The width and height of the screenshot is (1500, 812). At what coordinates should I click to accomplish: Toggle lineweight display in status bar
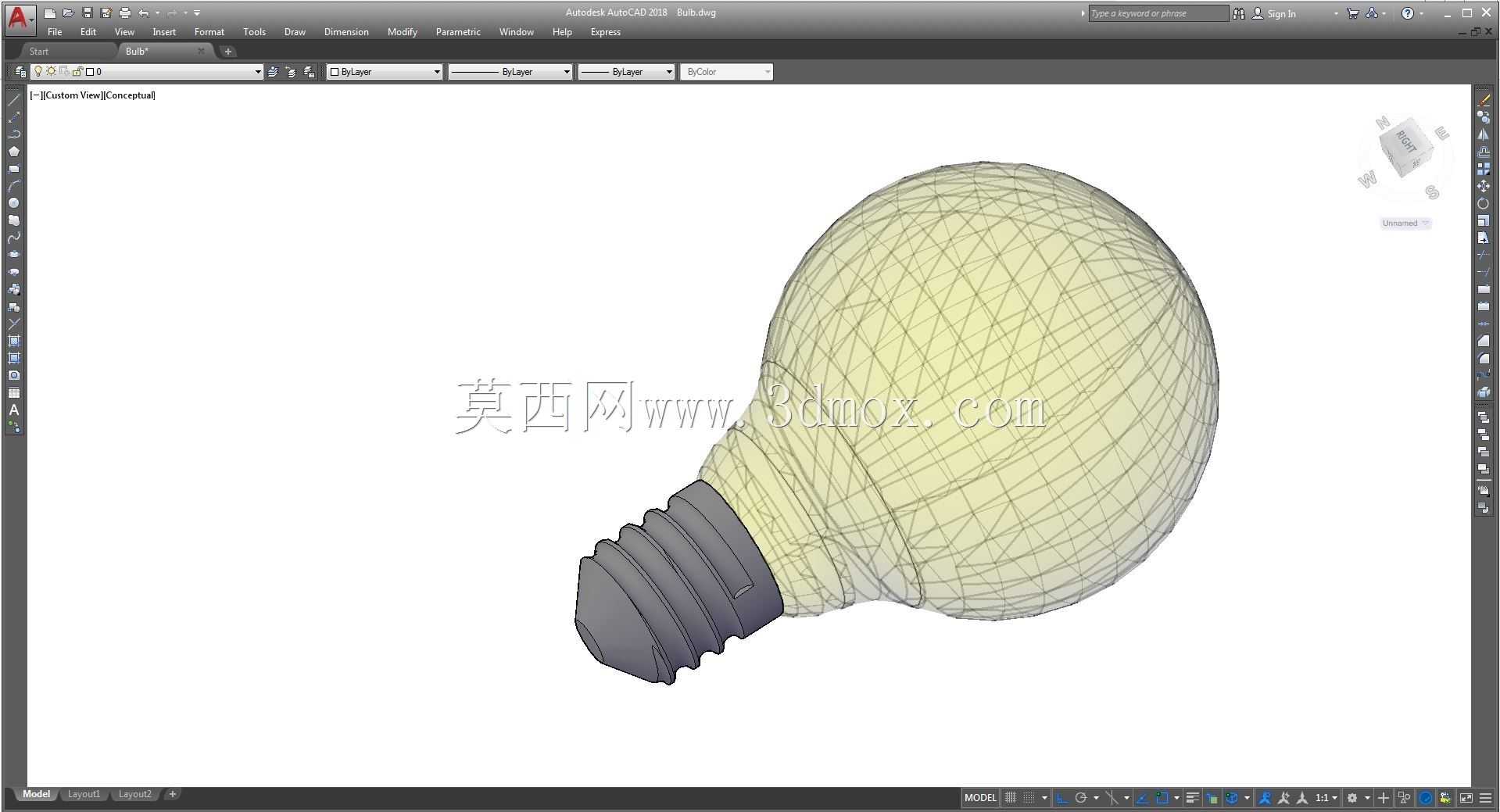pyautogui.click(x=1193, y=798)
